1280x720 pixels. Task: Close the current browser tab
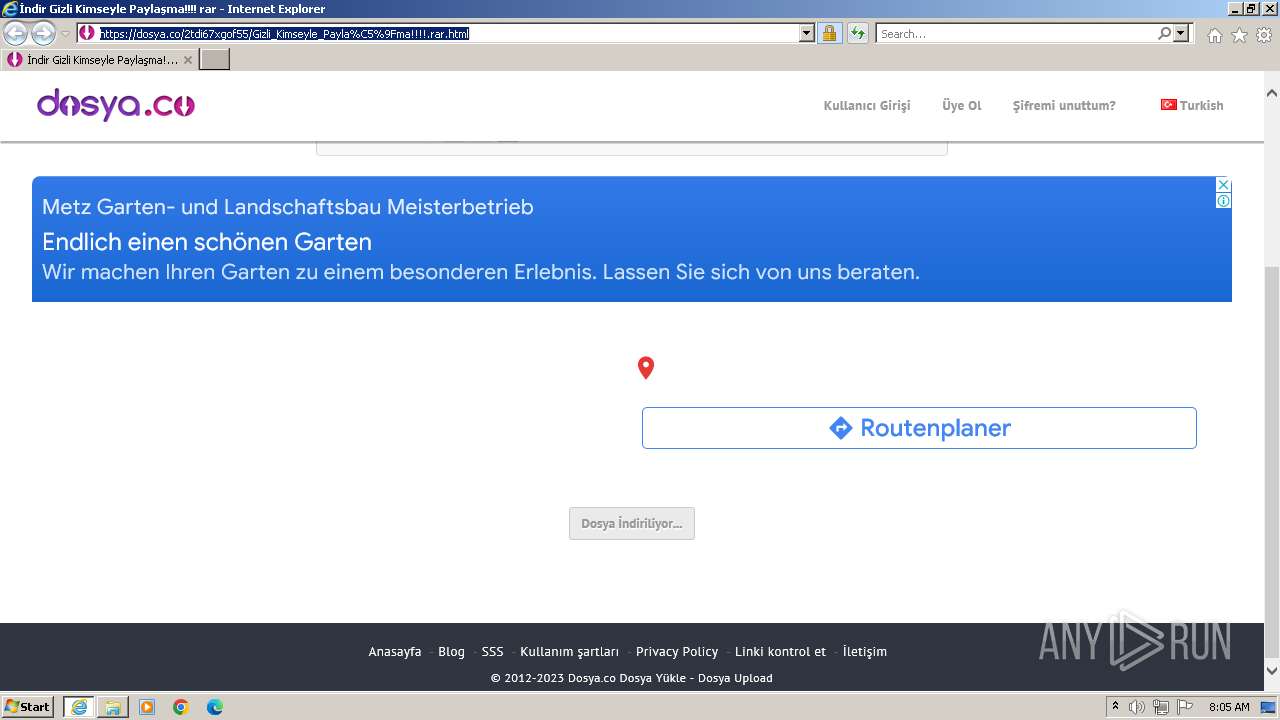(x=187, y=60)
